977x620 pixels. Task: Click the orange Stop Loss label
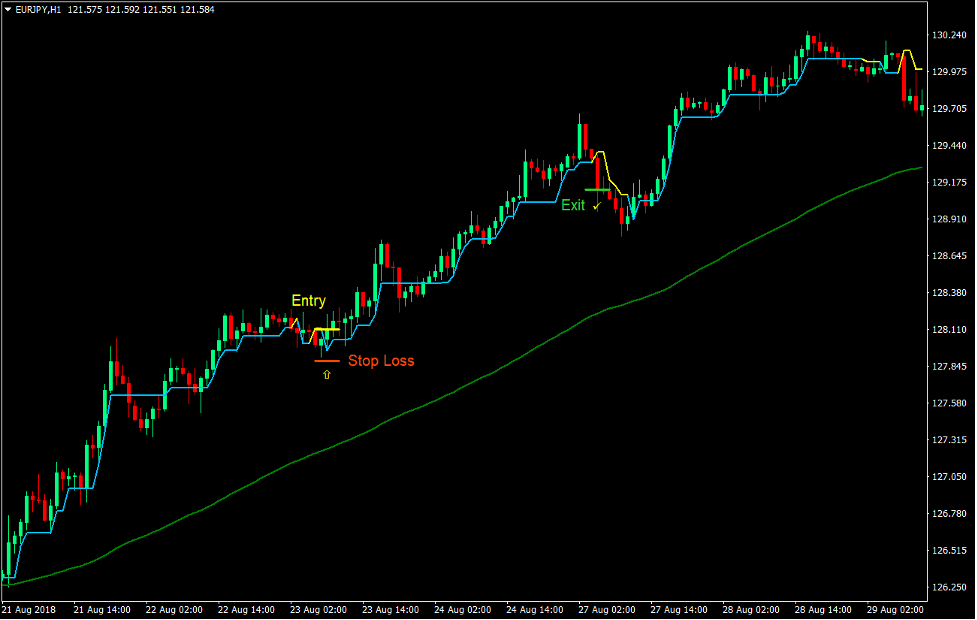click(x=383, y=360)
